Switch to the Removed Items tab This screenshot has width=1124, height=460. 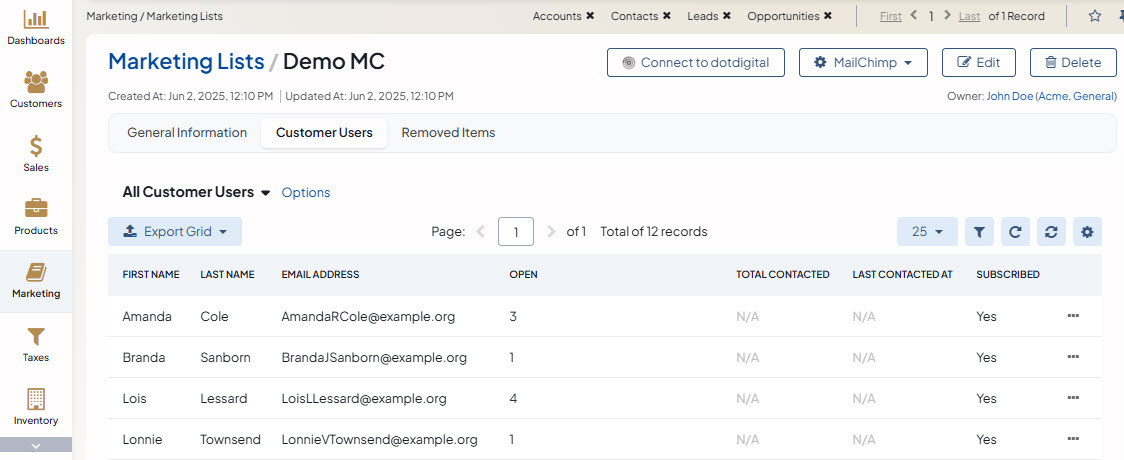coord(448,133)
